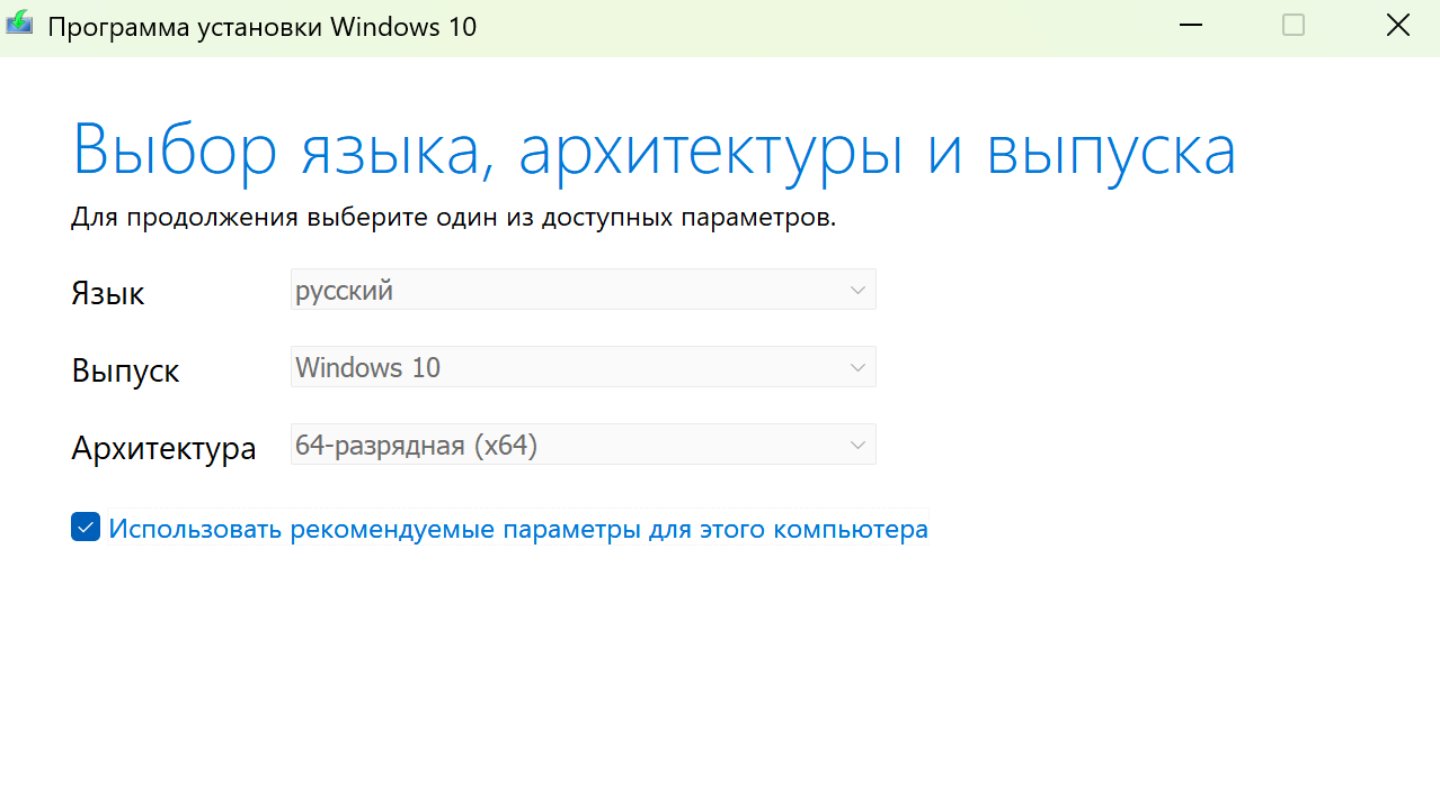This screenshot has width=1440, height=810.
Task: Open the Язык dropdown showing русский
Action: (583, 289)
